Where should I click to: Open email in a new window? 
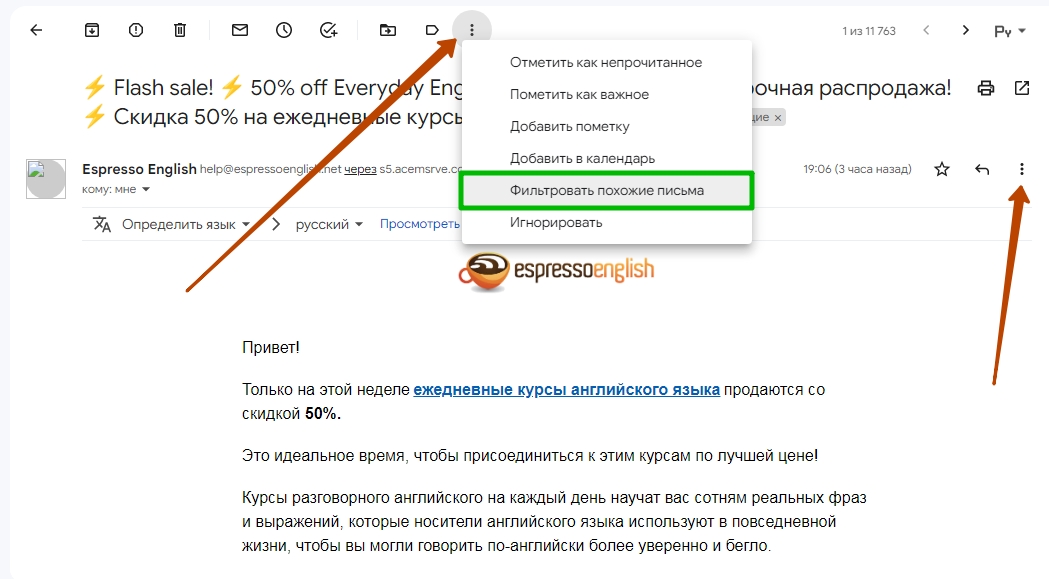tap(1022, 88)
